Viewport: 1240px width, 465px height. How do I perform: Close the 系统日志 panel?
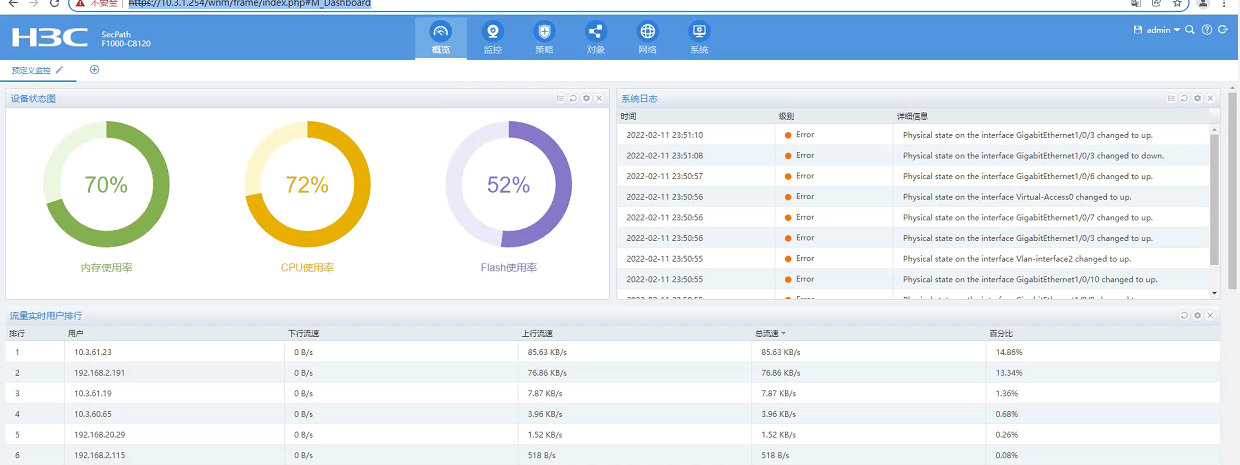pos(1210,98)
